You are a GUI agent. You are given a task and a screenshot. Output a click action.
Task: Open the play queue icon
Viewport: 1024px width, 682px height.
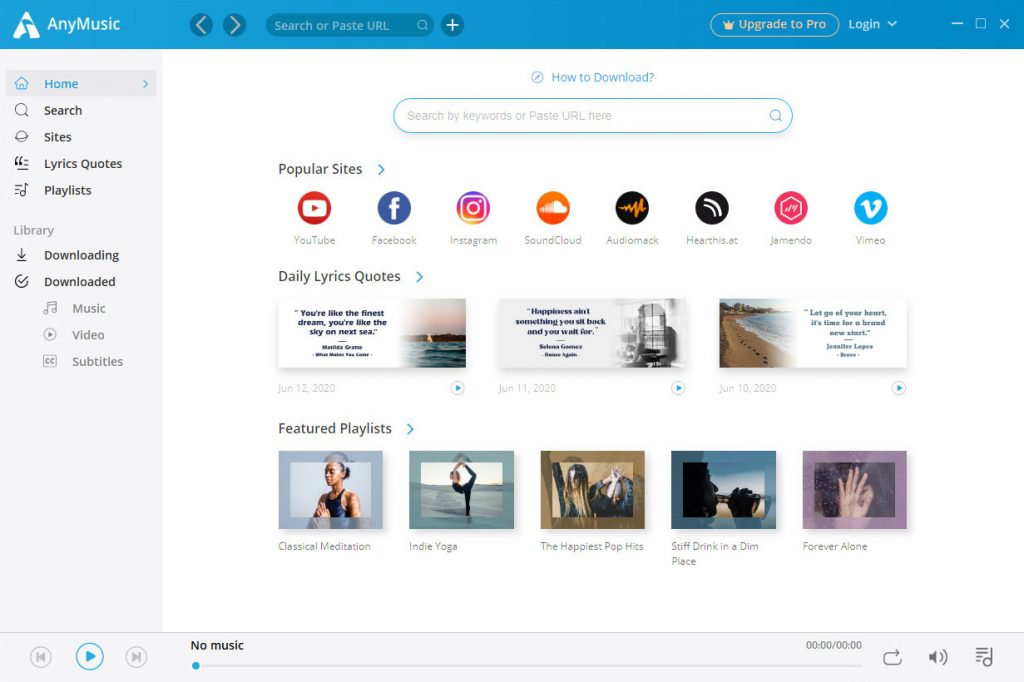pos(984,657)
